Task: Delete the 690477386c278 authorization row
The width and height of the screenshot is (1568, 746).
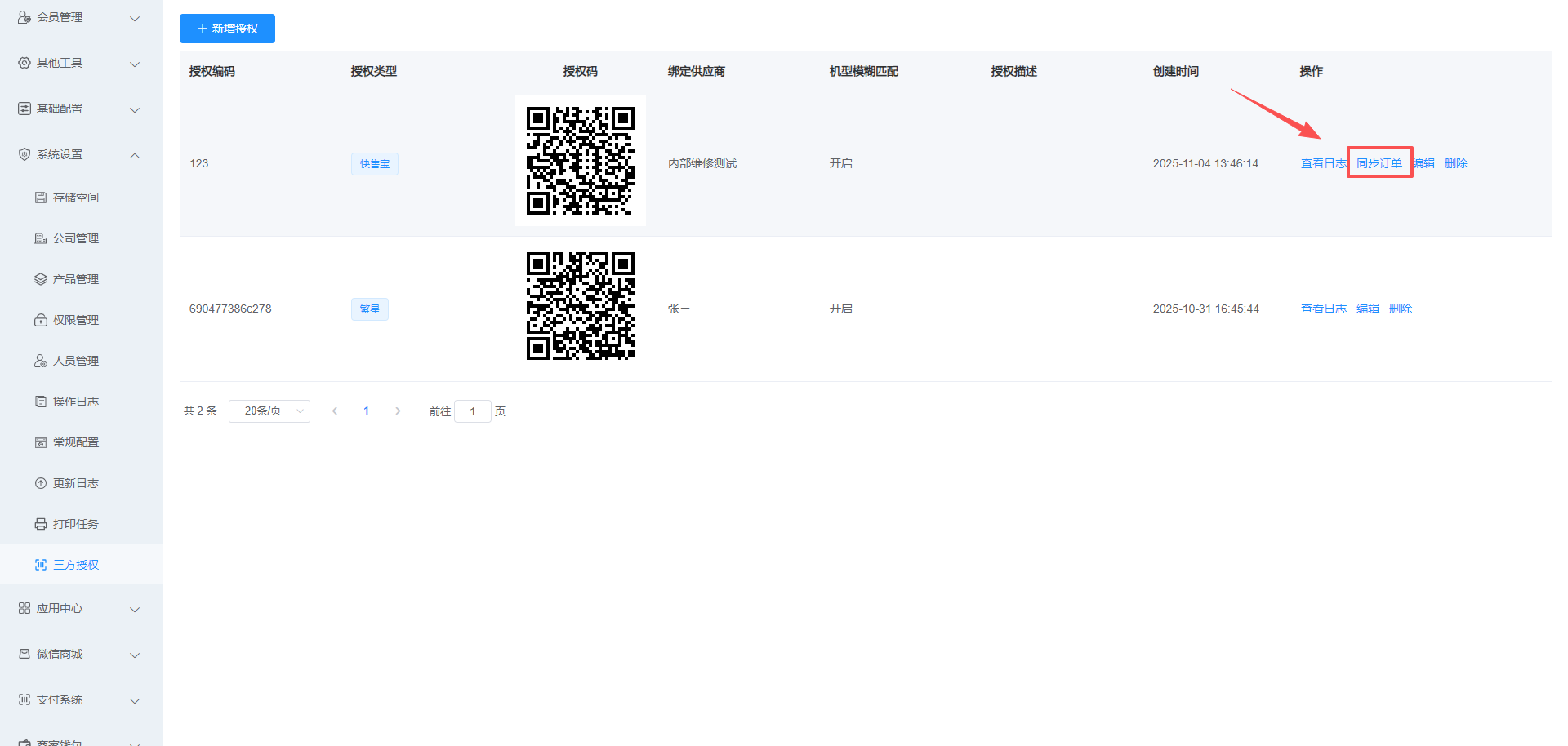Action: tap(1401, 309)
